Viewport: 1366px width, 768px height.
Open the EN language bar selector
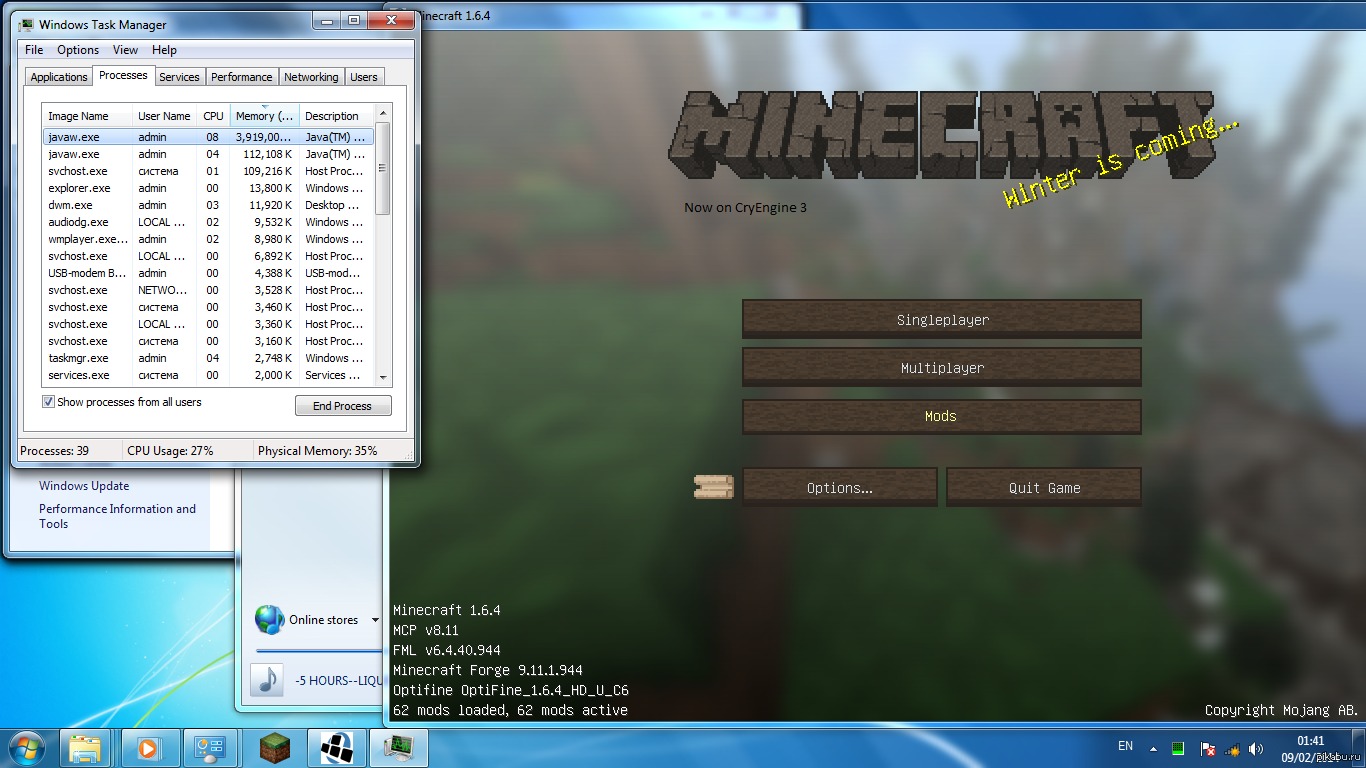tap(1125, 746)
